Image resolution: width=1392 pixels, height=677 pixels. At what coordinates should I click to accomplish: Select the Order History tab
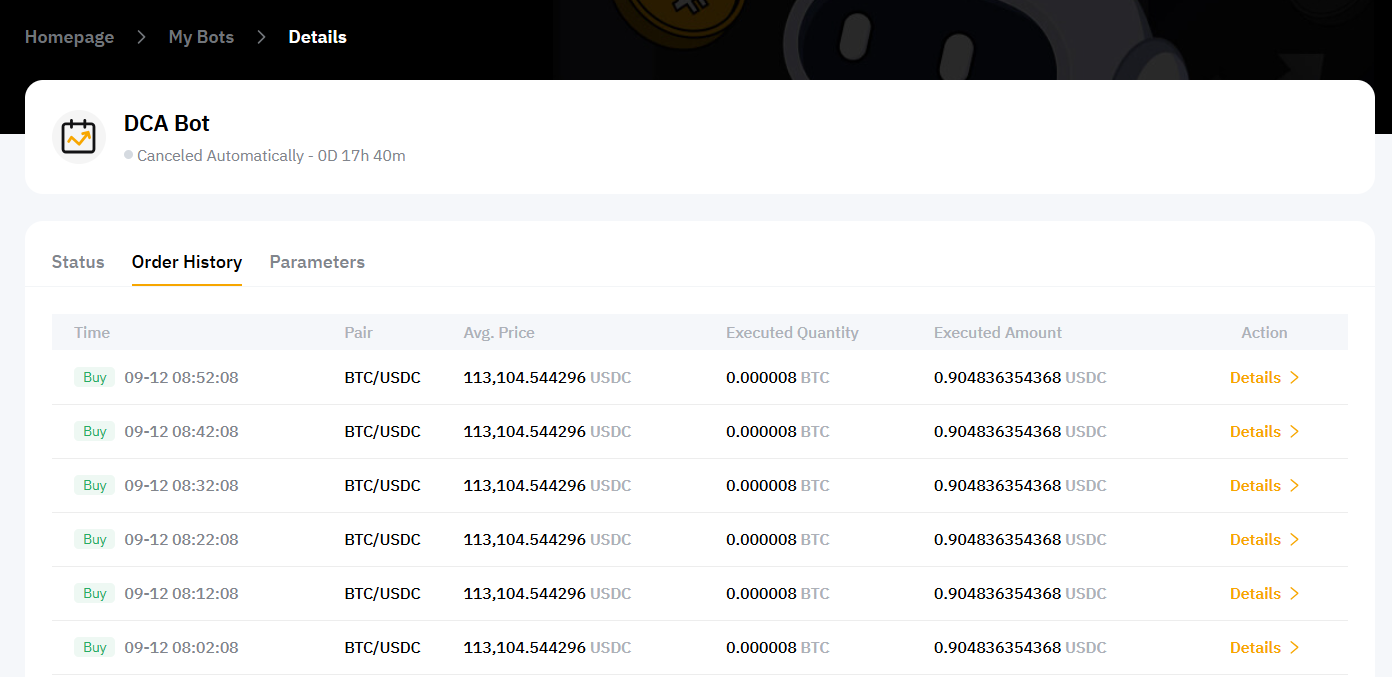pos(187,262)
